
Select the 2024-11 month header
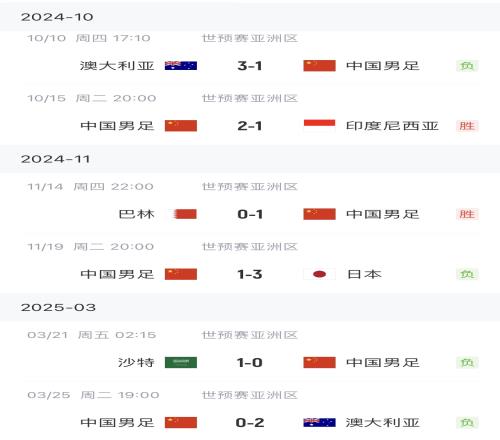(x=250, y=159)
